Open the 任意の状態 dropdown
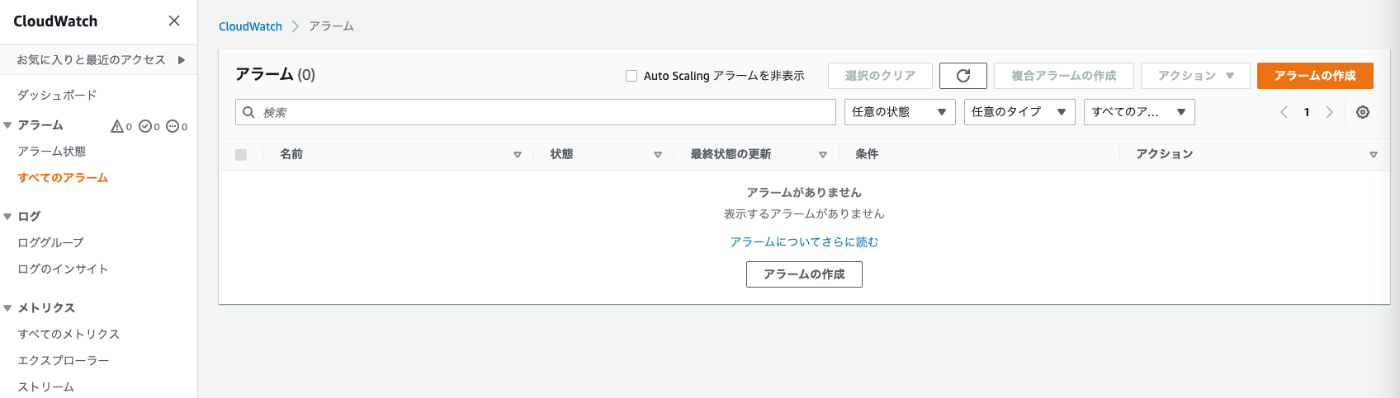The image size is (1400, 398). point(900,112)
